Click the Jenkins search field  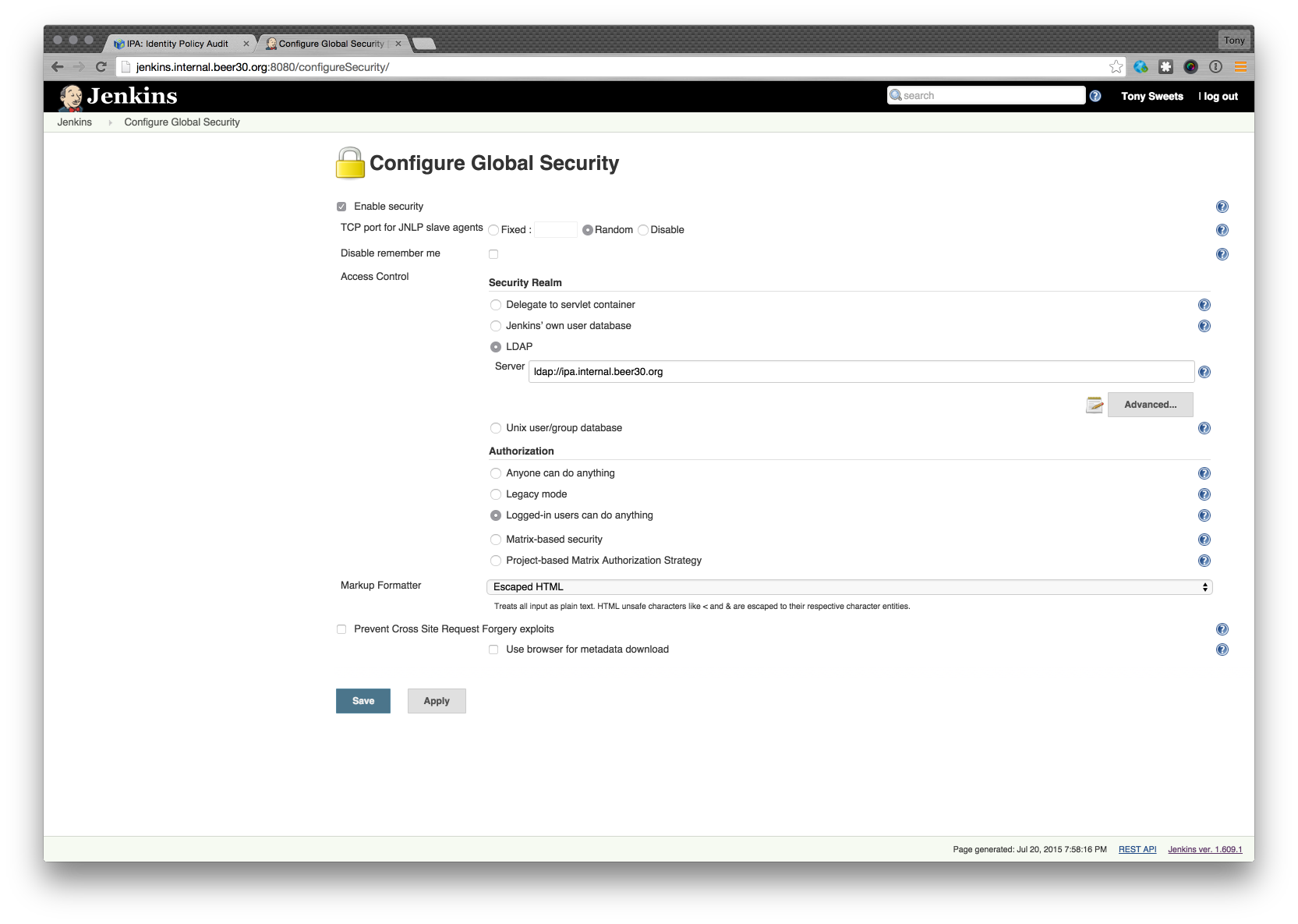[986, 95]
